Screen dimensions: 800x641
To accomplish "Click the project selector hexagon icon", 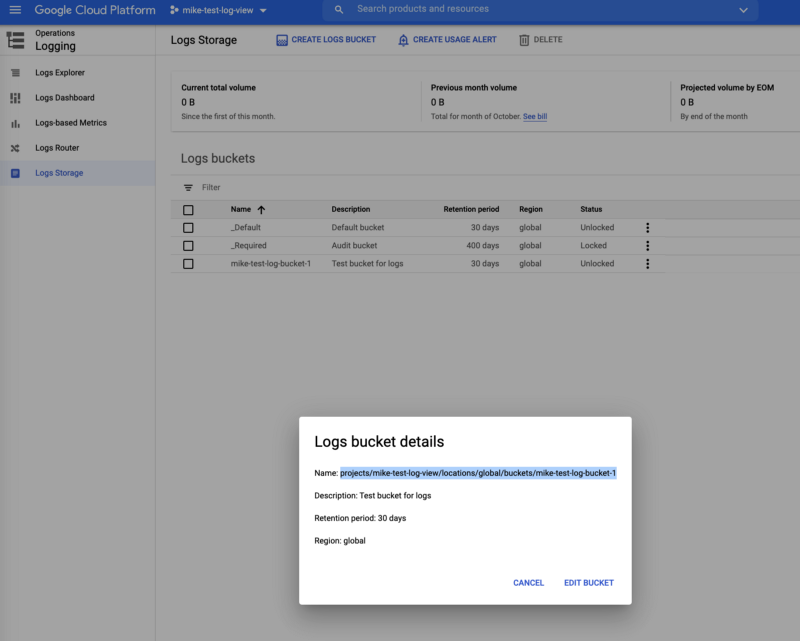I will click(174, 10).
